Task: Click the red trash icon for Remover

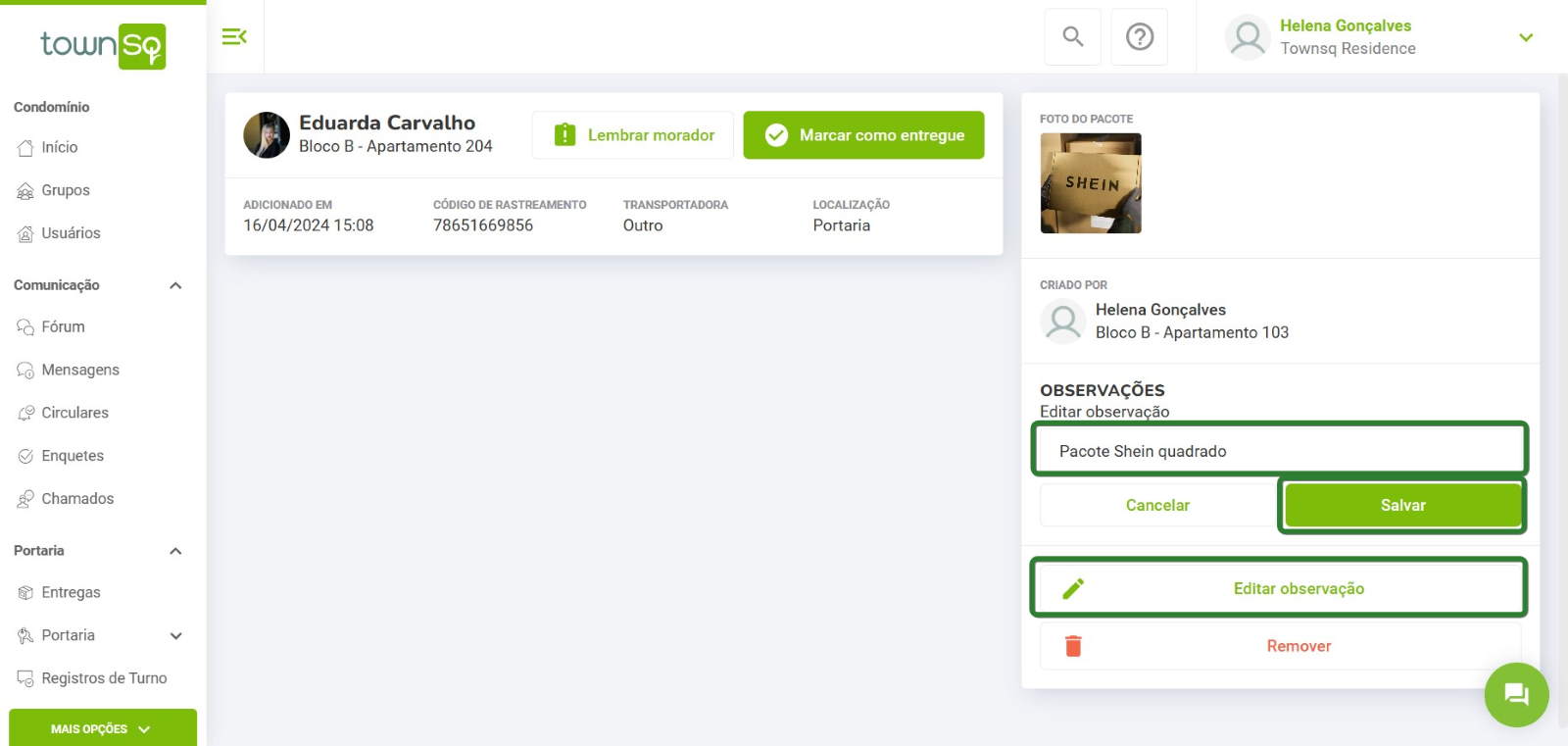Action: point(1073,646)
